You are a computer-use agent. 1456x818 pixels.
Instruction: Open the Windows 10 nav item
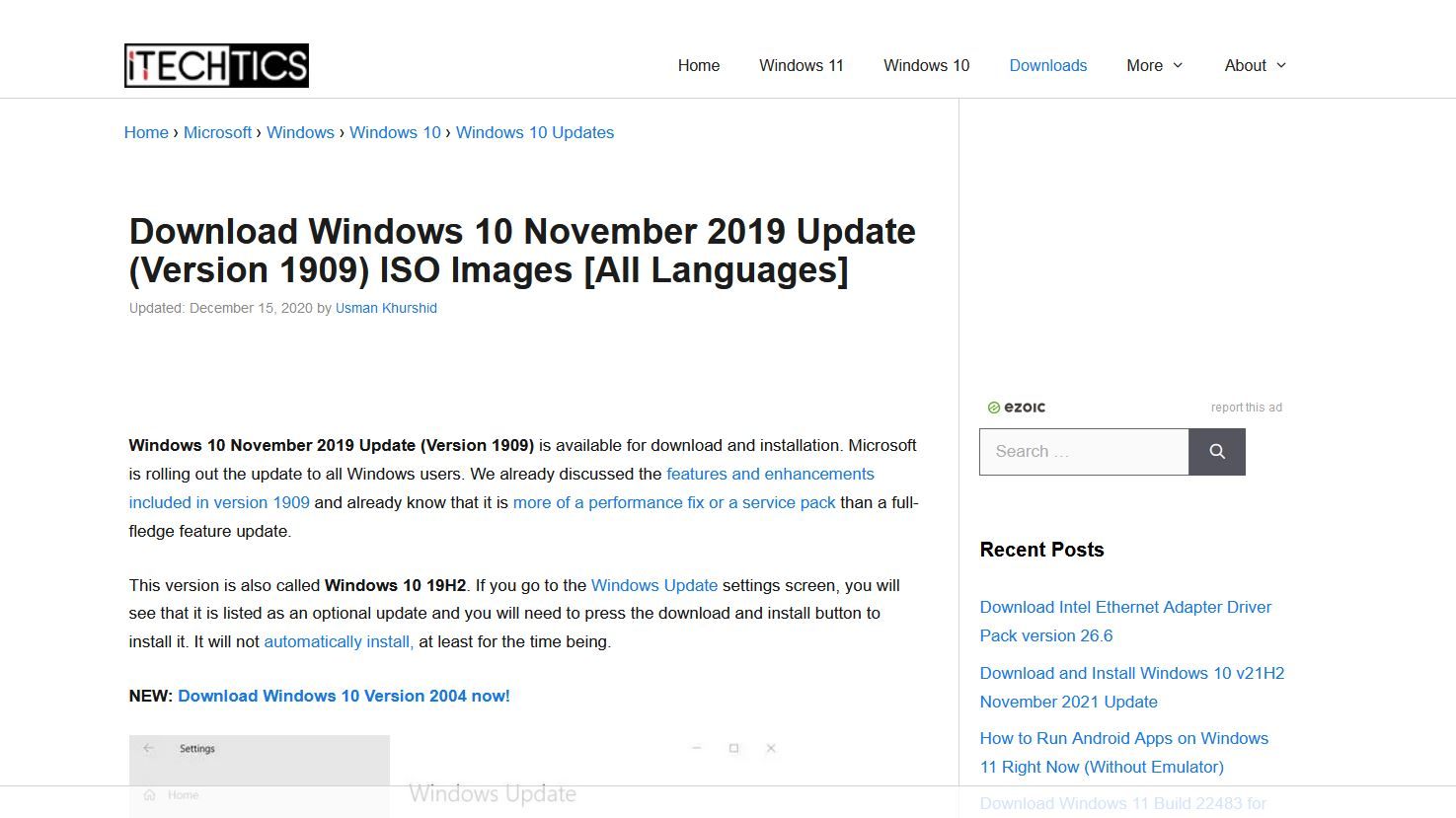pyautogui.click(x=927, y=65)
